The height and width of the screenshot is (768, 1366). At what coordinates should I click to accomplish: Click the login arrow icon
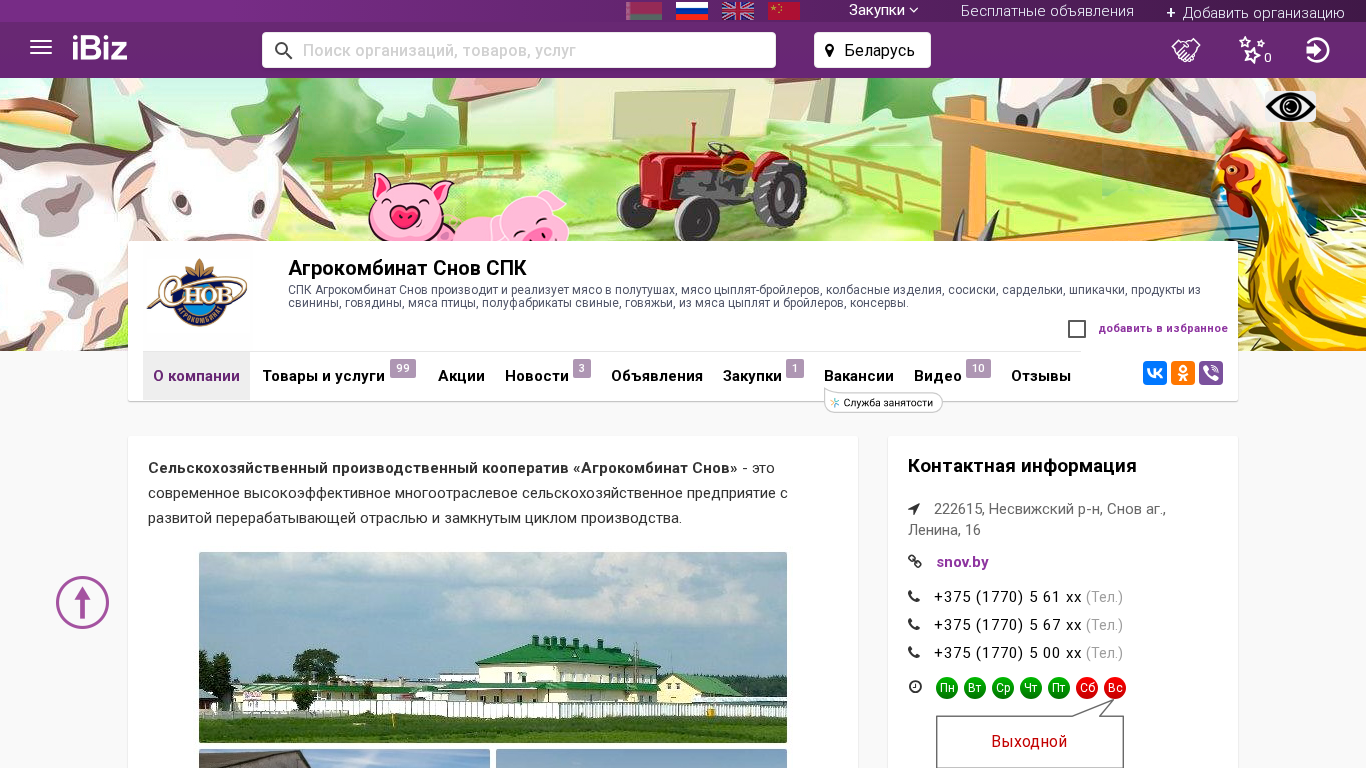1318,50
